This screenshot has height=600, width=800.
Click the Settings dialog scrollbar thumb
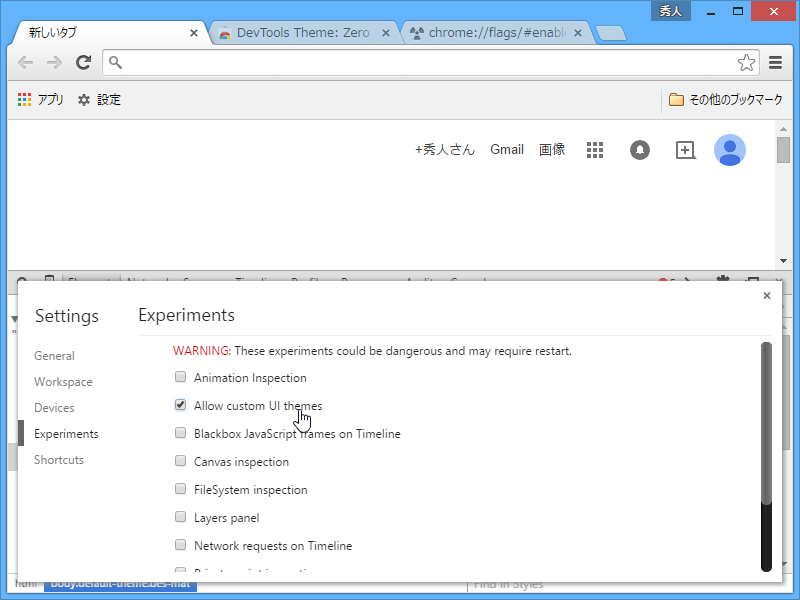coord(767,420)
